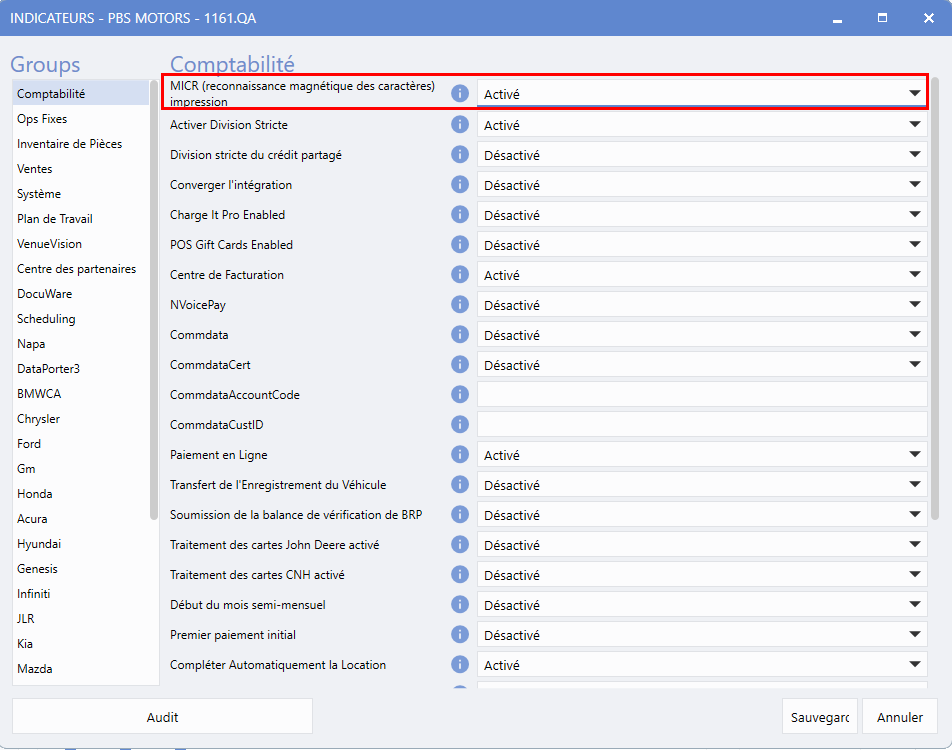Open the Chrysler group
Viewport: 952px width, 750px height.
(x=81, y=418)
